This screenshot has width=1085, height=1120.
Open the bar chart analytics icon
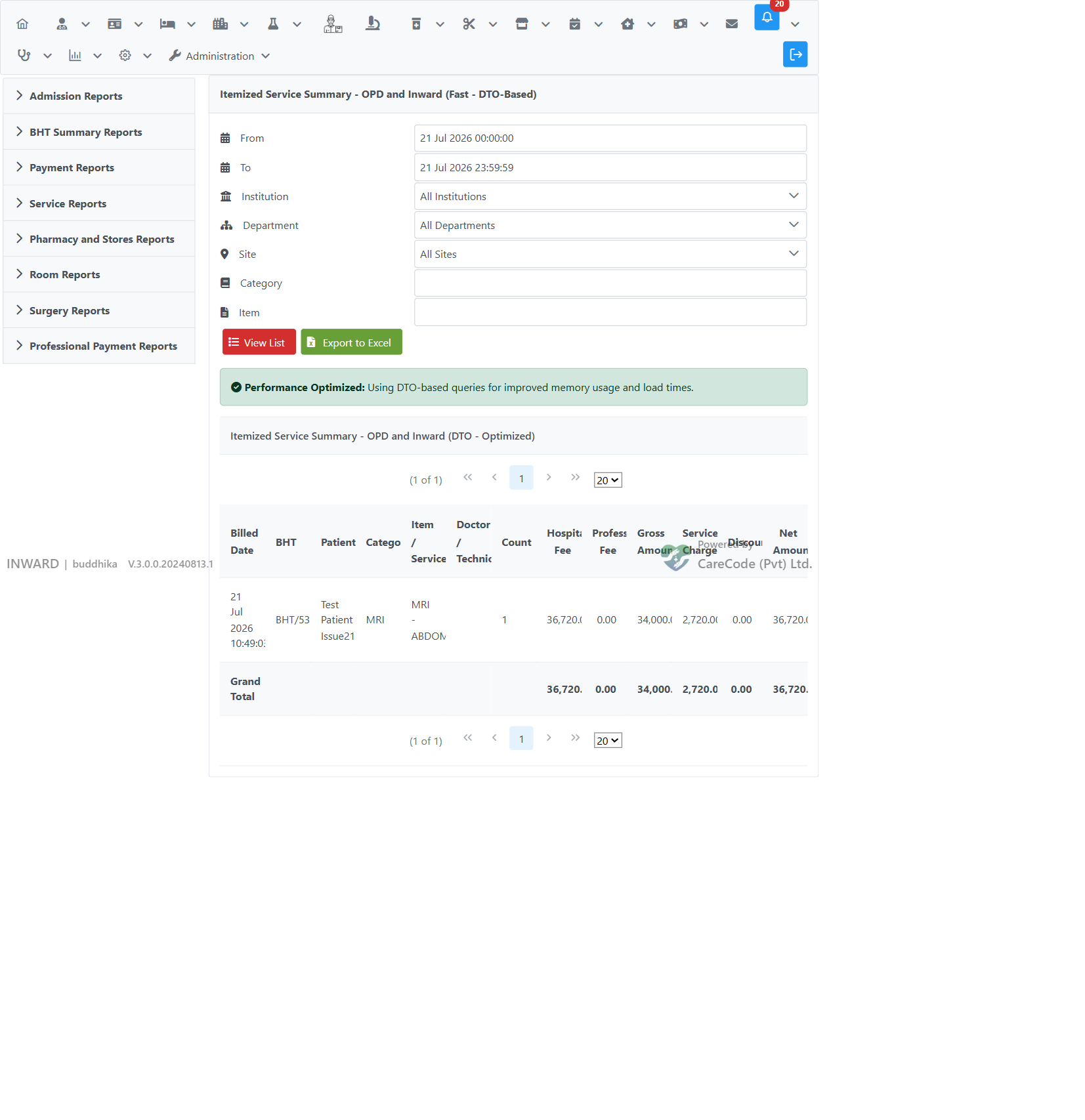[x=75, y=56]
